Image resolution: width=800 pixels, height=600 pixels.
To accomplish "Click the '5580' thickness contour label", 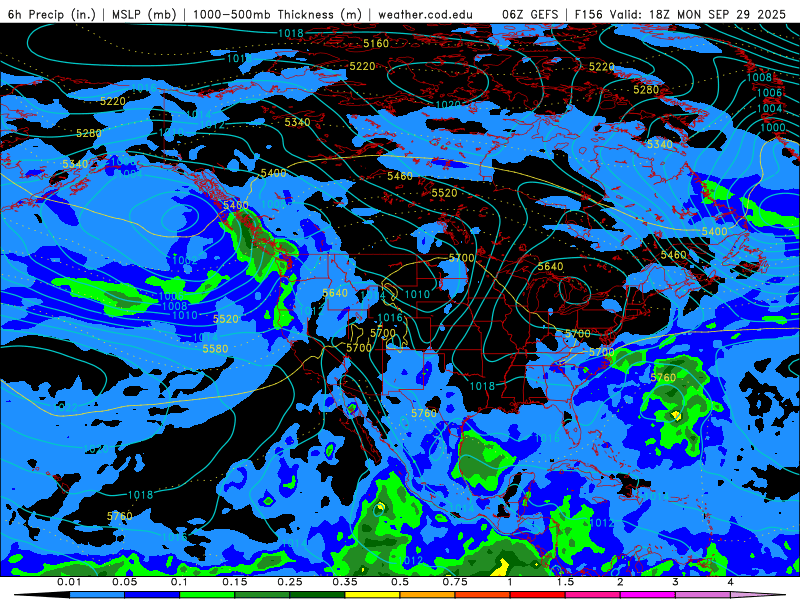I will point(215,349).
